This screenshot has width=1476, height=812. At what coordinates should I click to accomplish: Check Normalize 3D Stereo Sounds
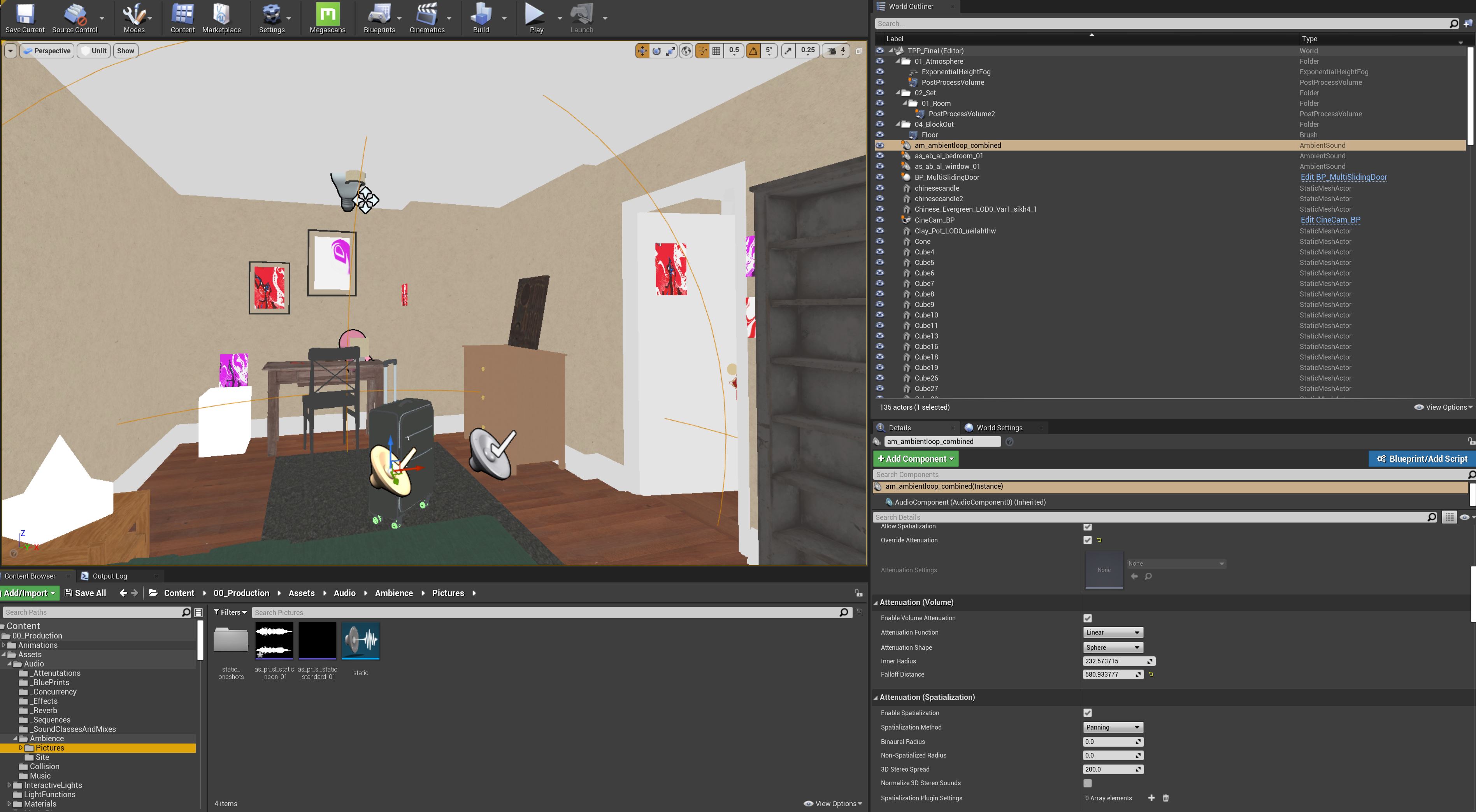coord(1087,783)
